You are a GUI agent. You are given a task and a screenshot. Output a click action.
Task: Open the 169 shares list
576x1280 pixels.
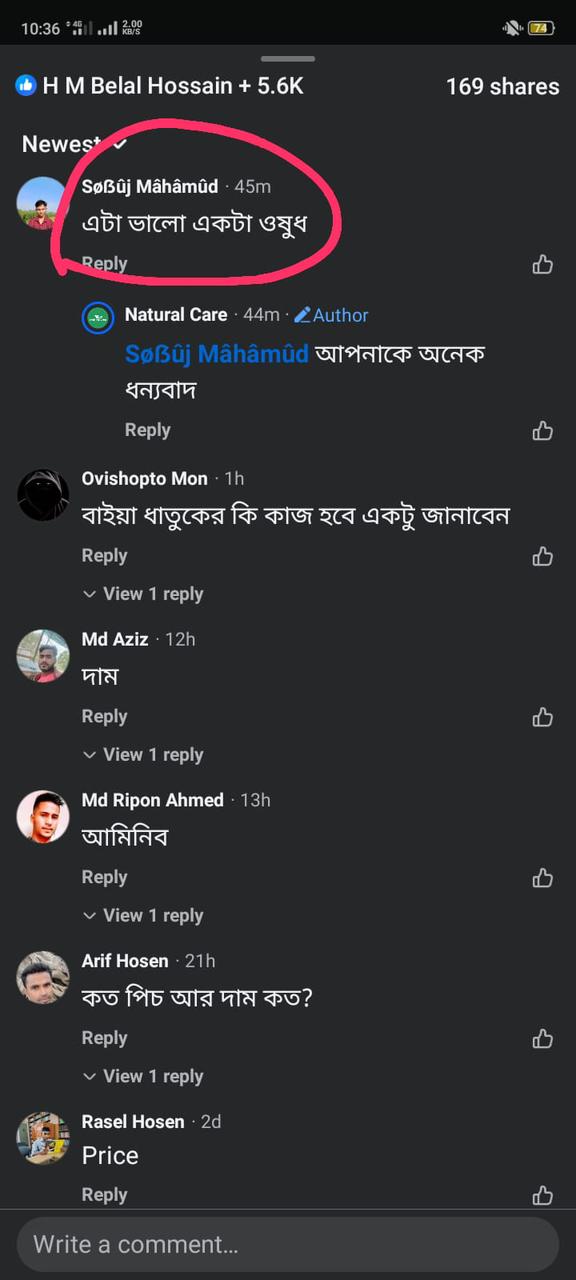click(503, 86)
